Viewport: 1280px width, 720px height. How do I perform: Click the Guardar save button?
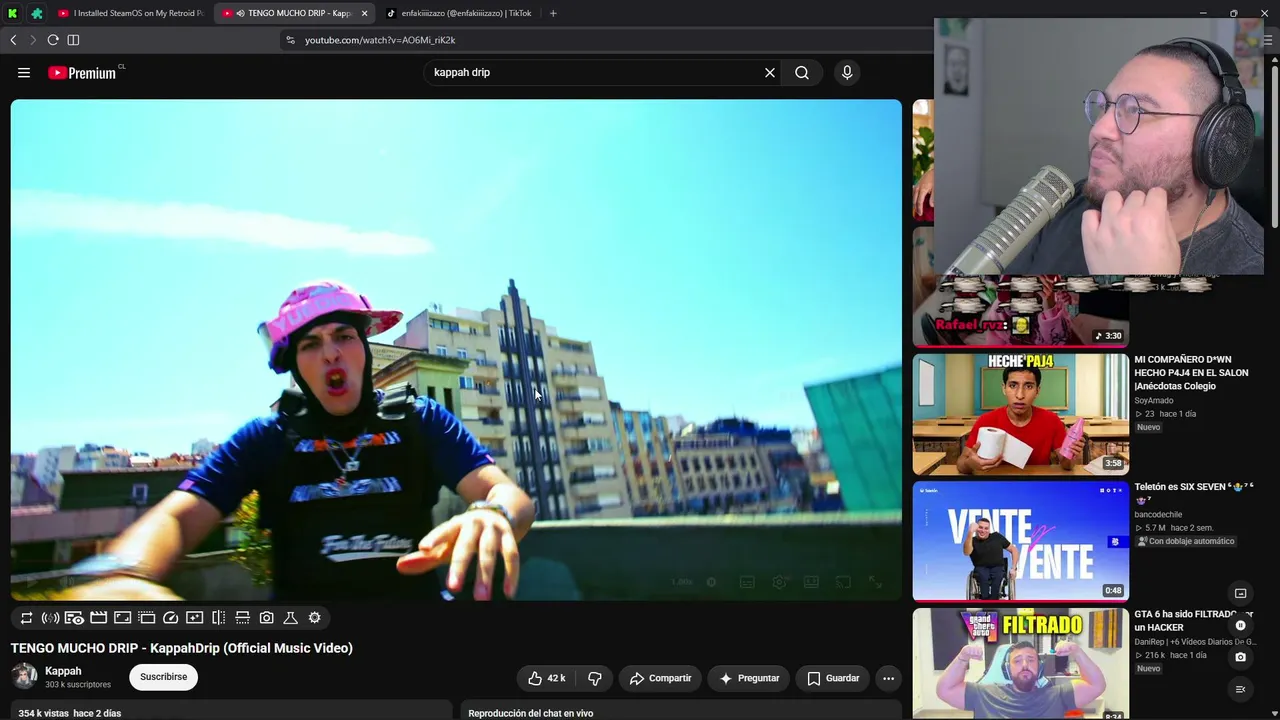pyautogui.click(x=833, y=678)
